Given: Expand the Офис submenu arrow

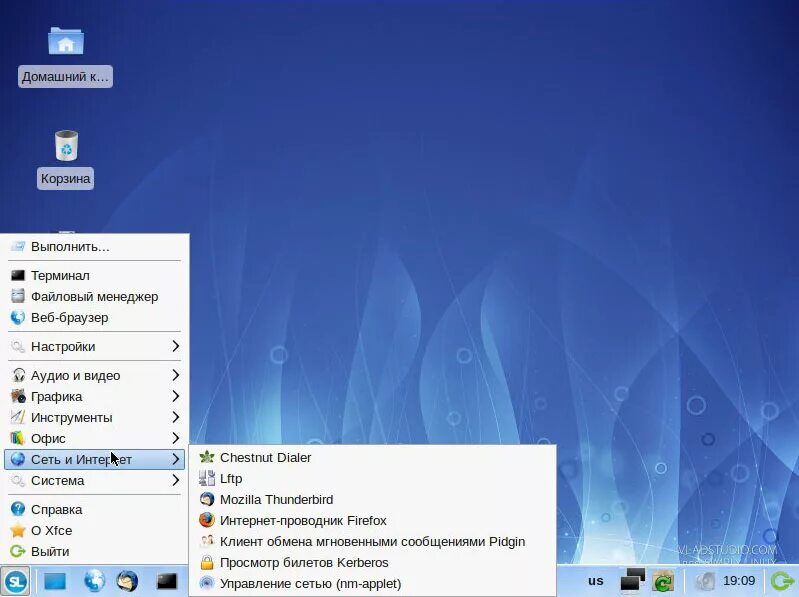Looking at the screenshot, I should click(175, 438).
